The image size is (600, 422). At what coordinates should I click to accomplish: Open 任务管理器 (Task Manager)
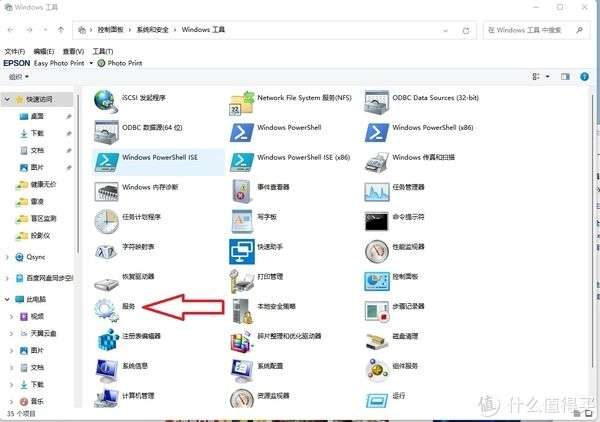point(395,191)
